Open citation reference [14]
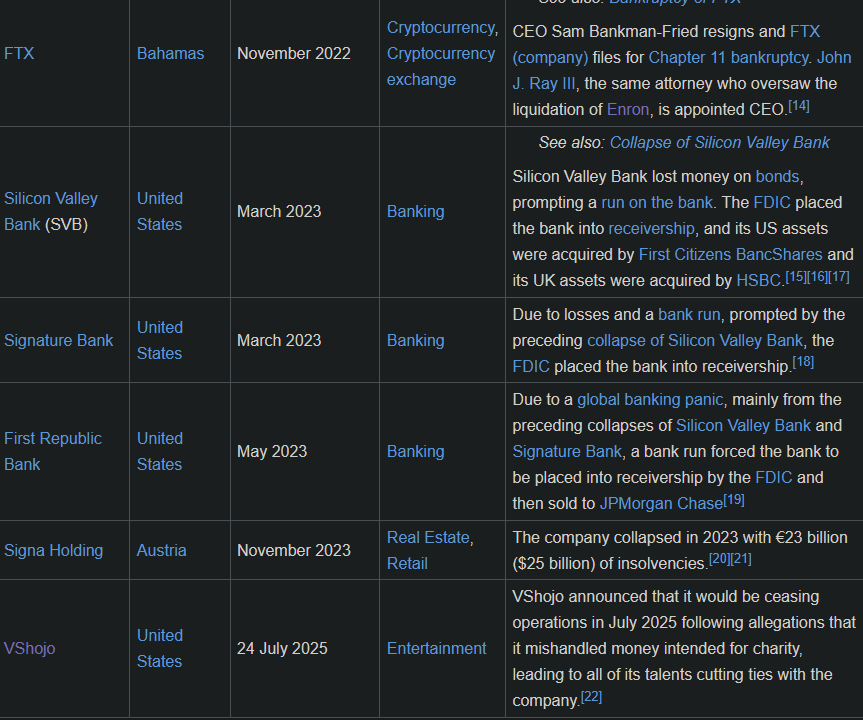 tap(799, 106)
